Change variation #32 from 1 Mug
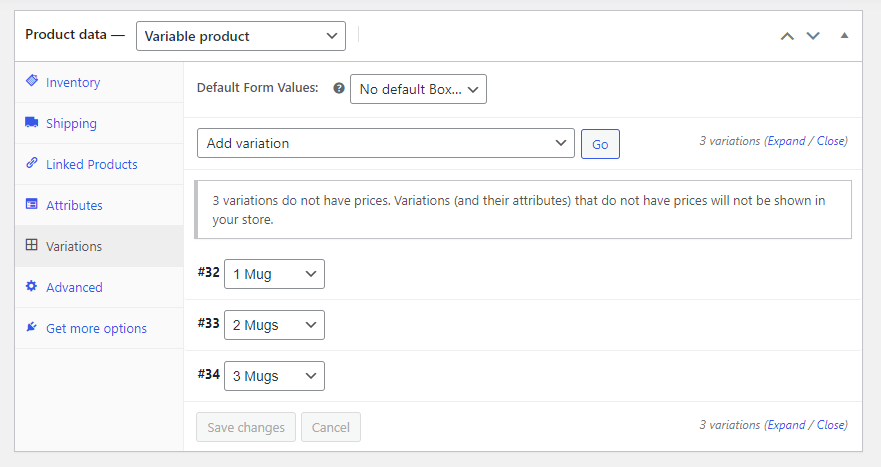This screenshot has height=467, width=881. pos(274,274)
